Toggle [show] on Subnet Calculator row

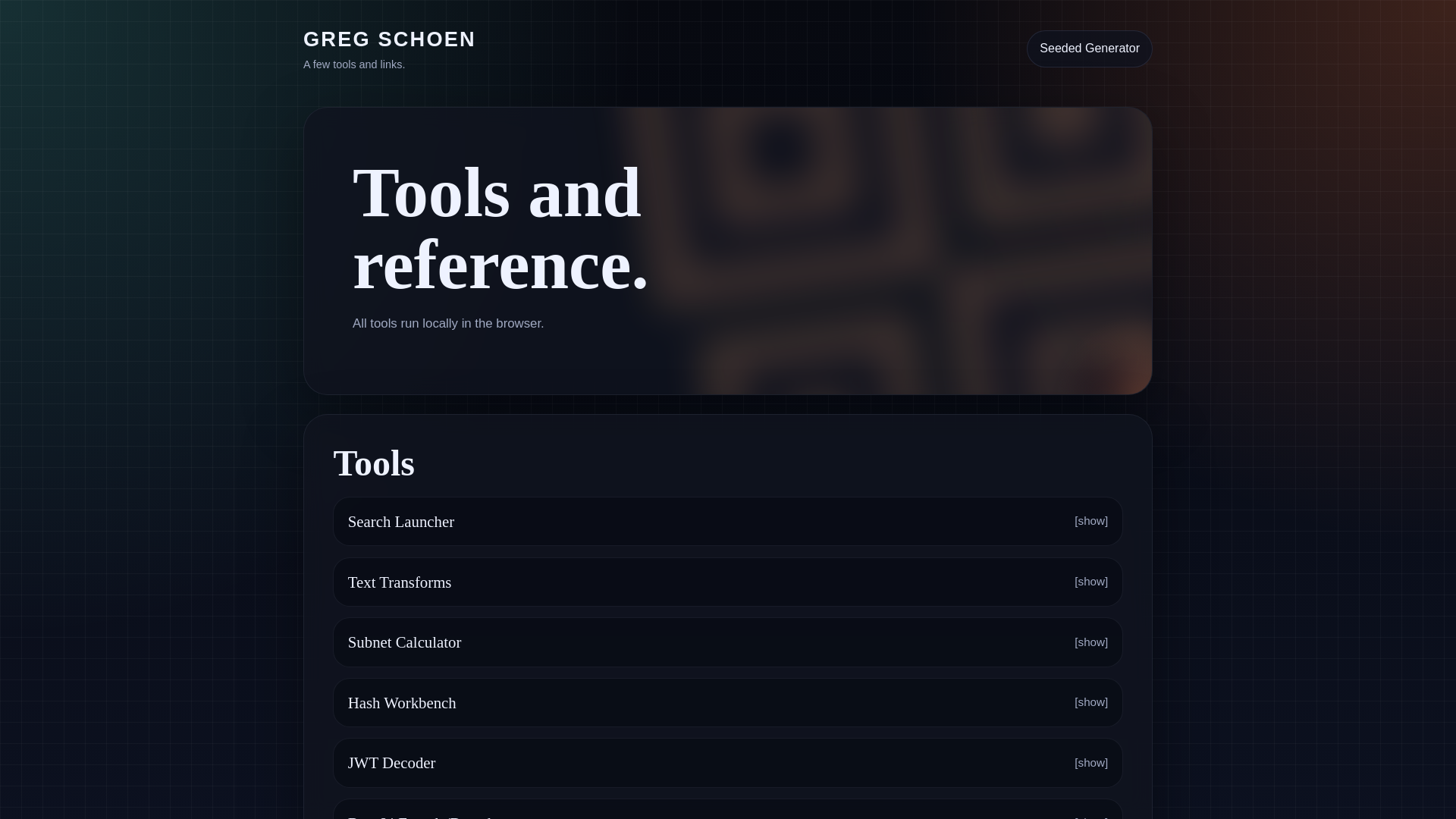(x=1090, y=642)
